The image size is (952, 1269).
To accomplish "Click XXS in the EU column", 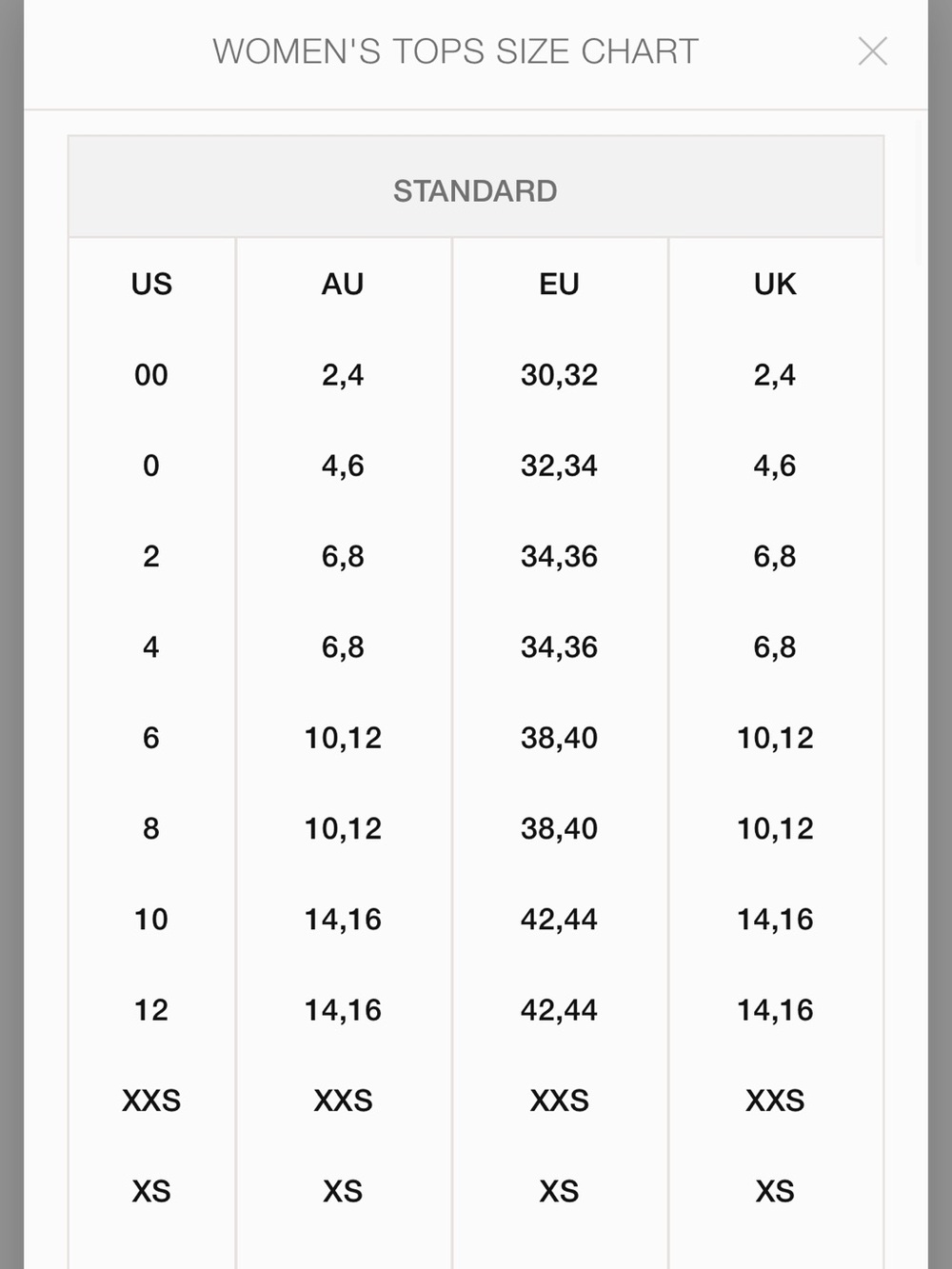I will pos(559,1100).
